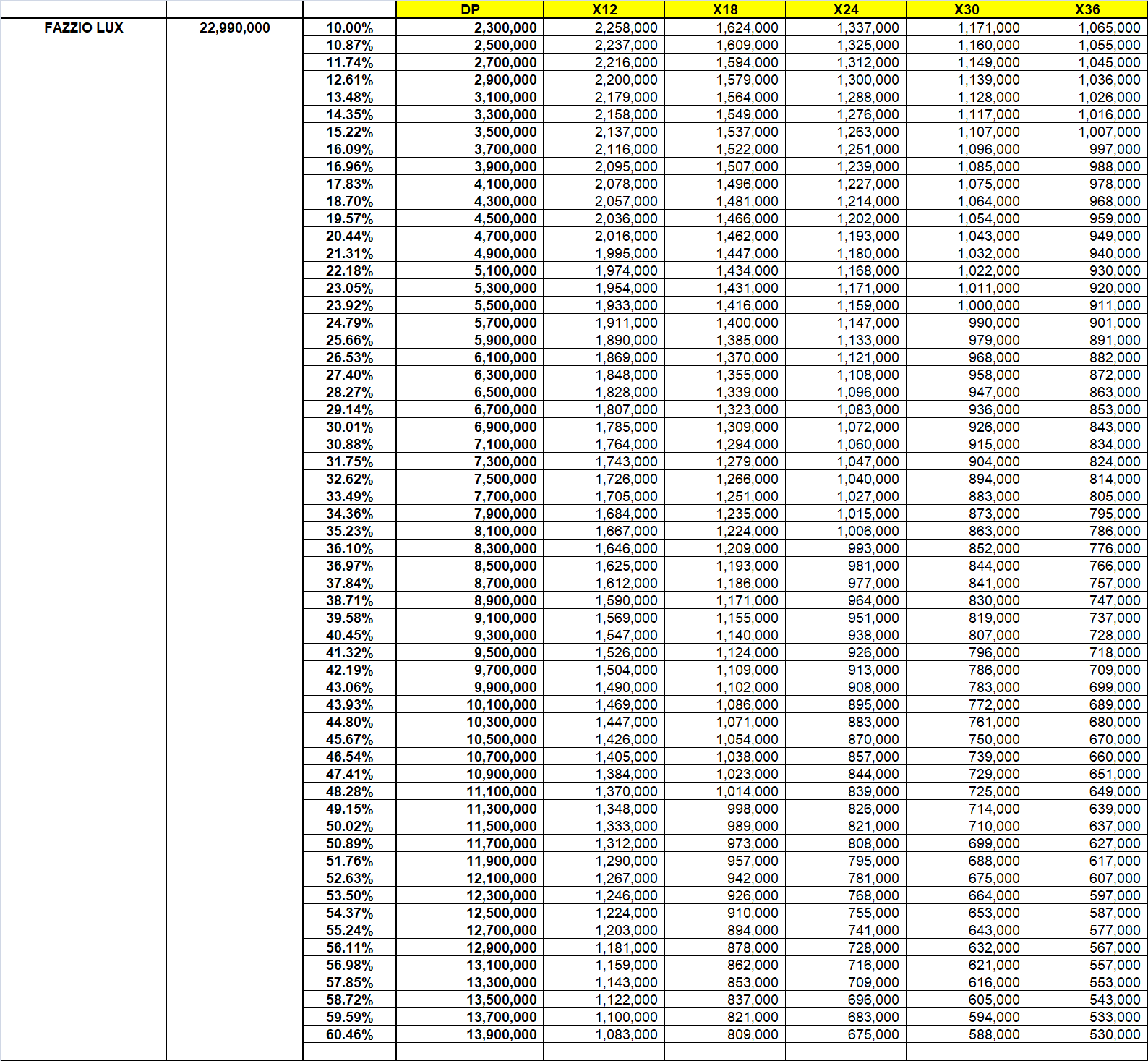
Task: Select the 53.50% percentage cell
Action: pos(350,895)
